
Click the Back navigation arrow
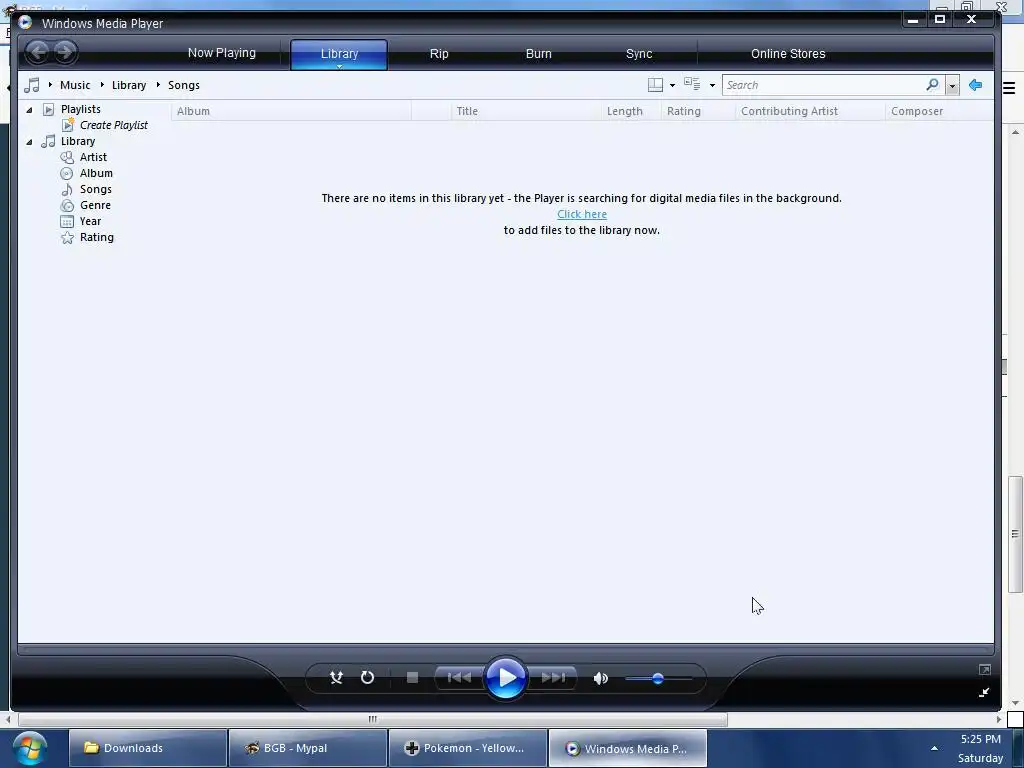pyautogui.click(x=39, y=52)
